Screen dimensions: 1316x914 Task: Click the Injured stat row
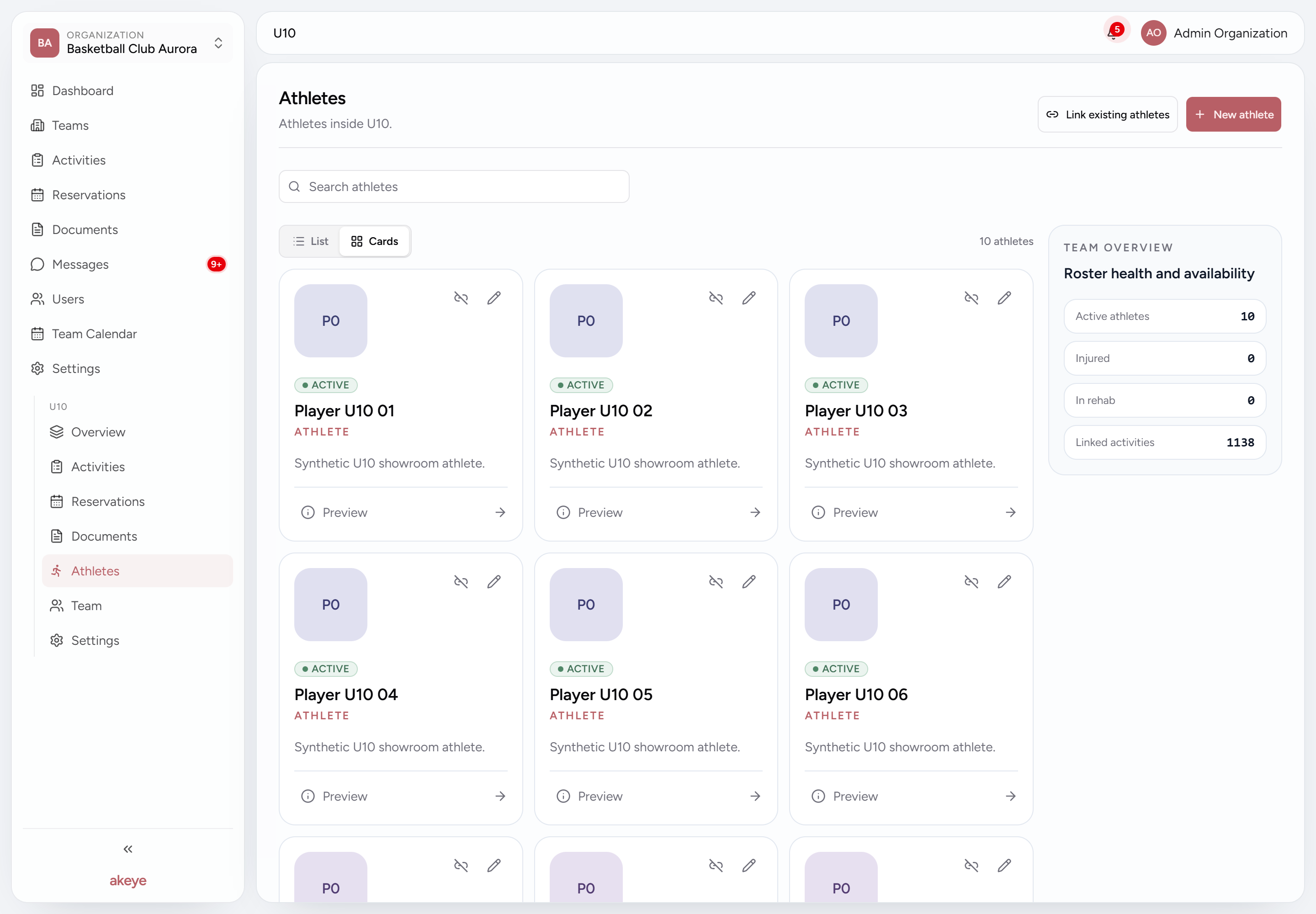click(x=1165, y=358)
